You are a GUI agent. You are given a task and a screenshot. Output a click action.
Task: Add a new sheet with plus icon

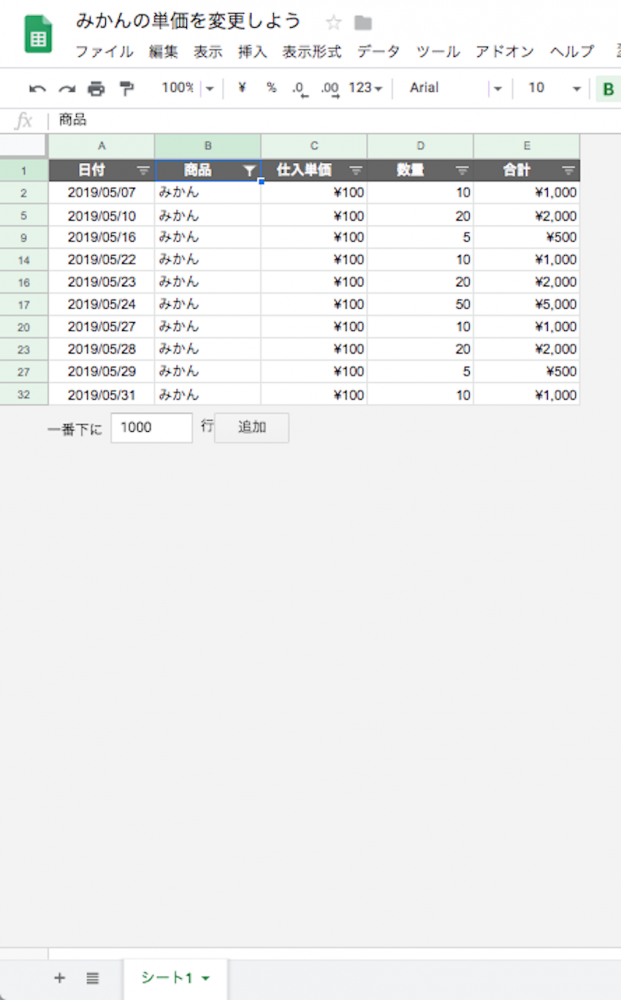click(x=59, y=978)
